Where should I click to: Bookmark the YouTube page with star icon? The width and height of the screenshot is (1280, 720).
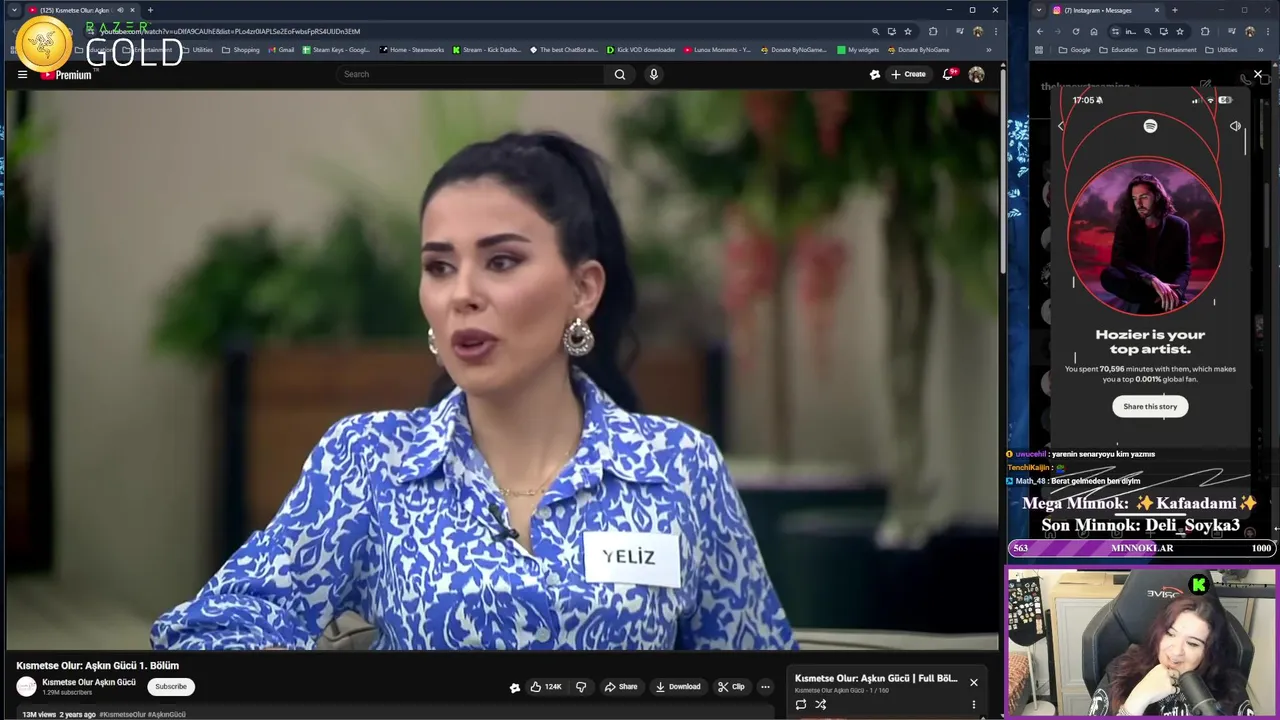coord(908,31)
